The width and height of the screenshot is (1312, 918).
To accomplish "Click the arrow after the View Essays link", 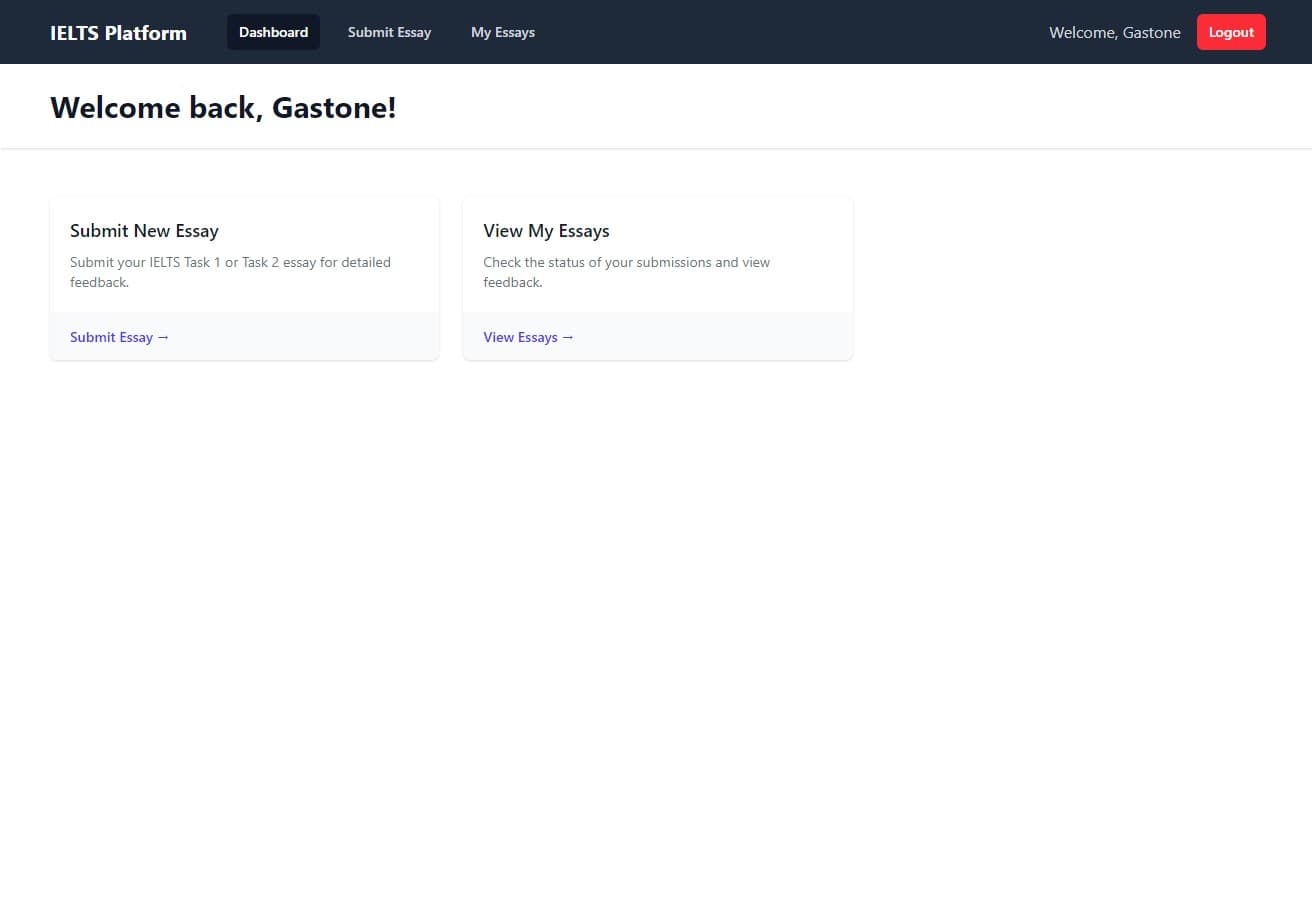I will pyautogui.click(x=568, y=337).
